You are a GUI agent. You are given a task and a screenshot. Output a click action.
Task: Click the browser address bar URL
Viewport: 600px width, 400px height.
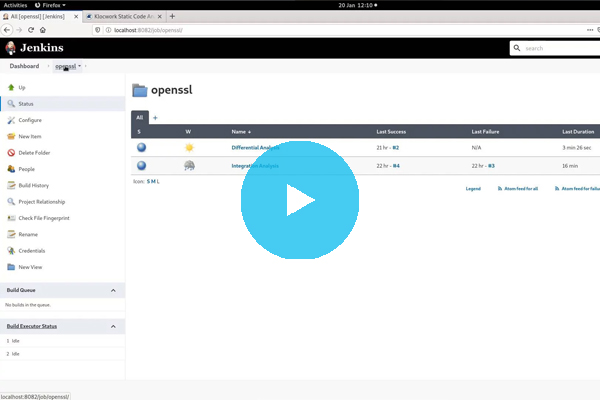click(x=148, y=30)
